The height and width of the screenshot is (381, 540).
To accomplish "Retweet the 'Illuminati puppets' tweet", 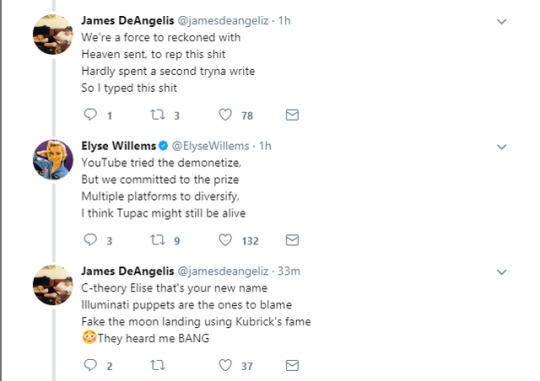I will pyautogui.click(x=158, y=365).
